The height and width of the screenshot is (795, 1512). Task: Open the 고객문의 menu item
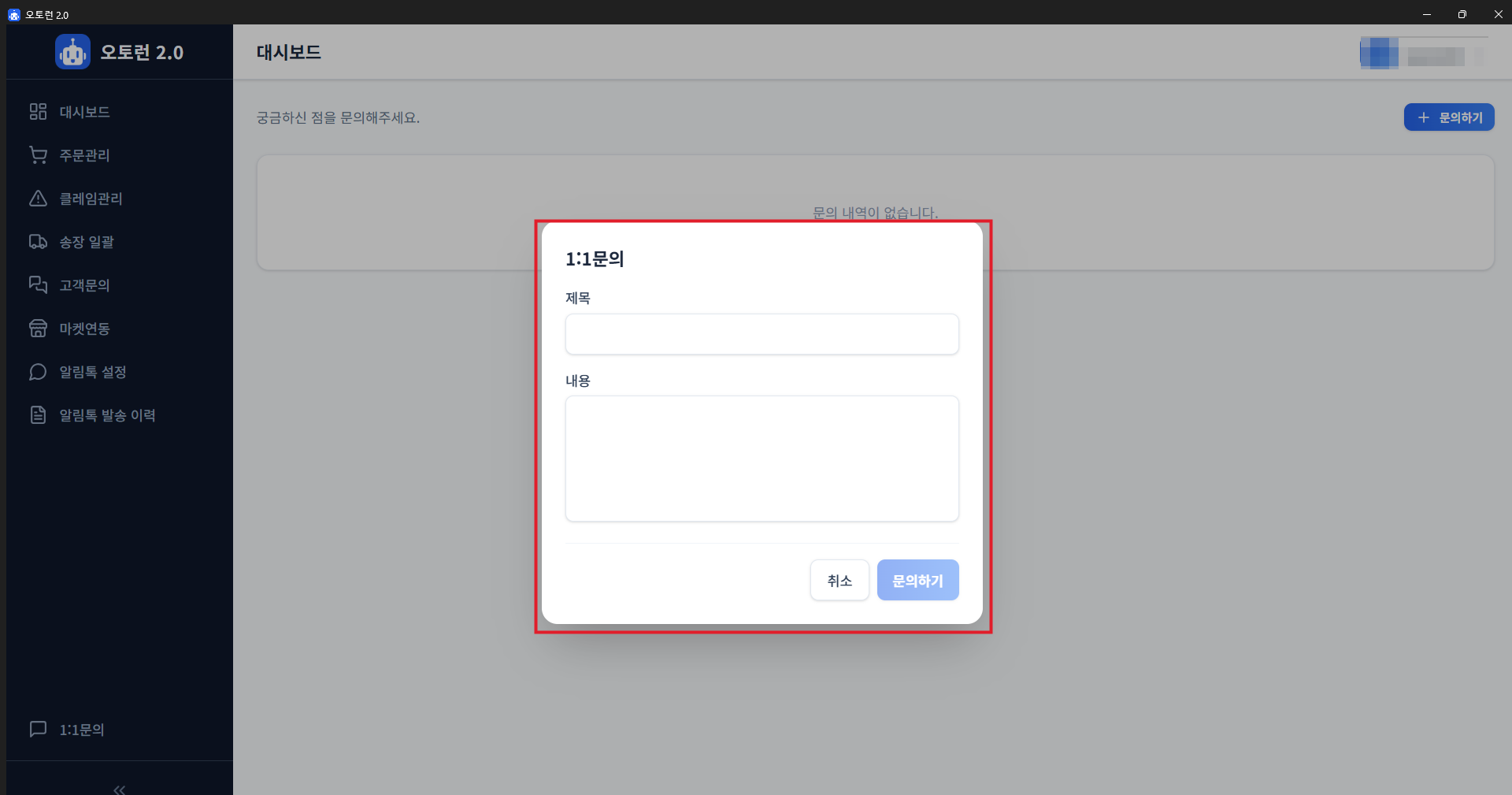click(x=120, y=285)
